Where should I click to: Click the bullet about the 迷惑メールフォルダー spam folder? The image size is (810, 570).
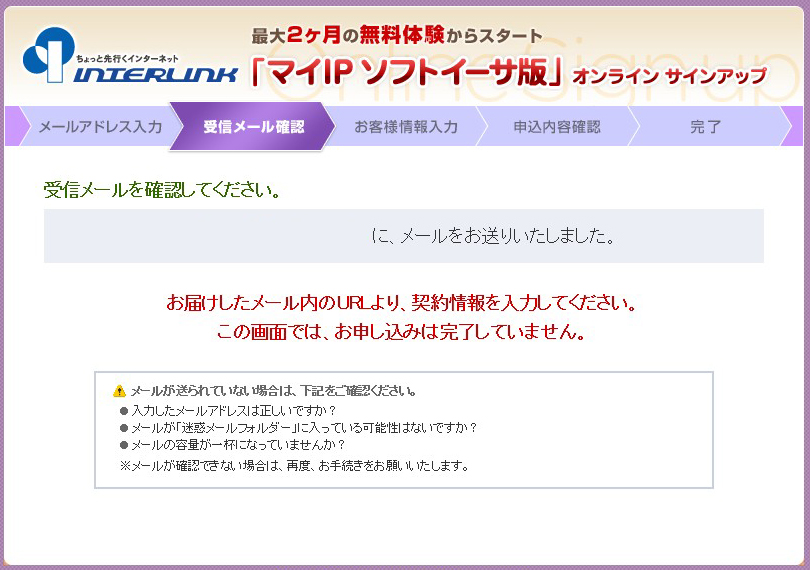298,427
